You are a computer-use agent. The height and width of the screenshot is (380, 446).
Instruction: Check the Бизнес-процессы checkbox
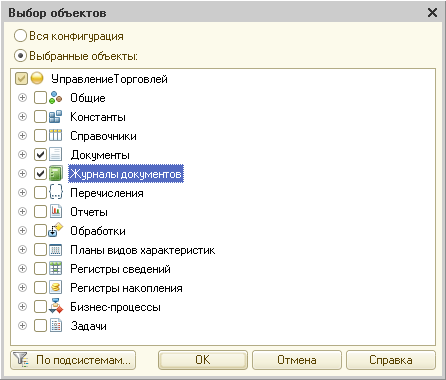pos(40,307)
